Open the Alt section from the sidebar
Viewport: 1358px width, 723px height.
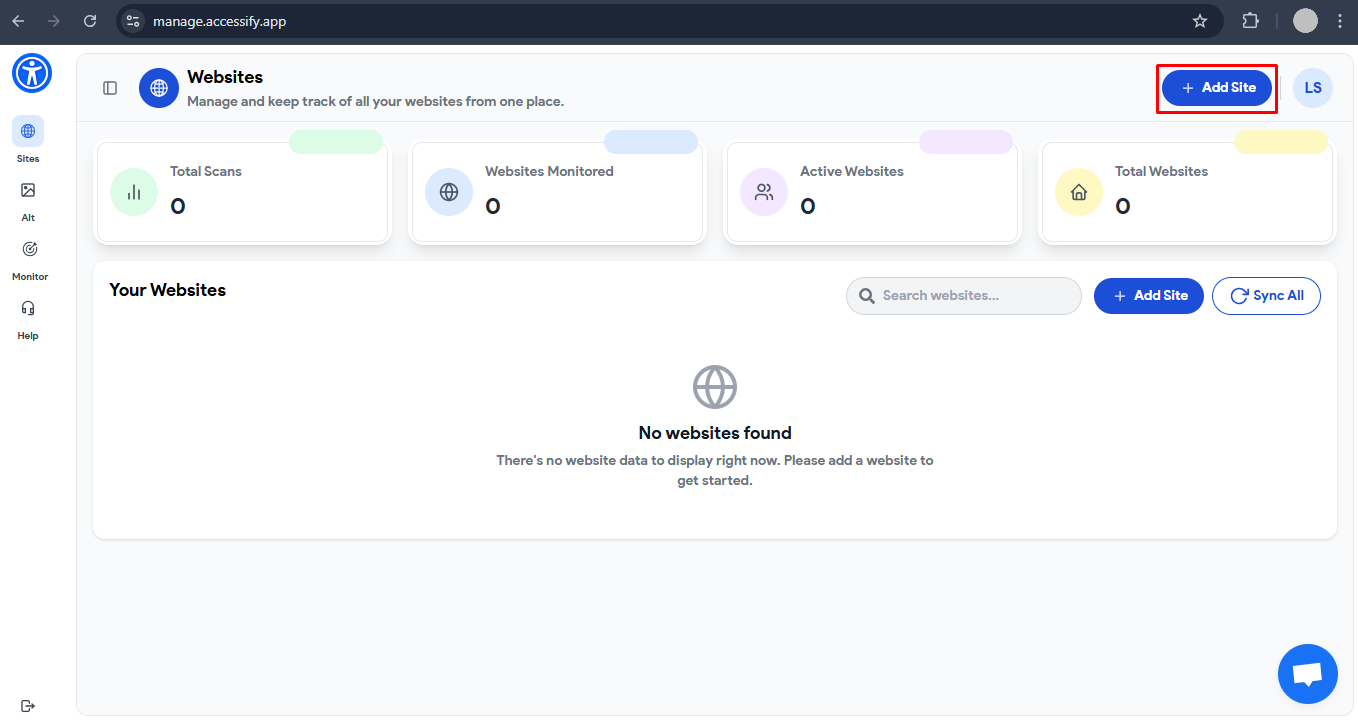[27, 196]
